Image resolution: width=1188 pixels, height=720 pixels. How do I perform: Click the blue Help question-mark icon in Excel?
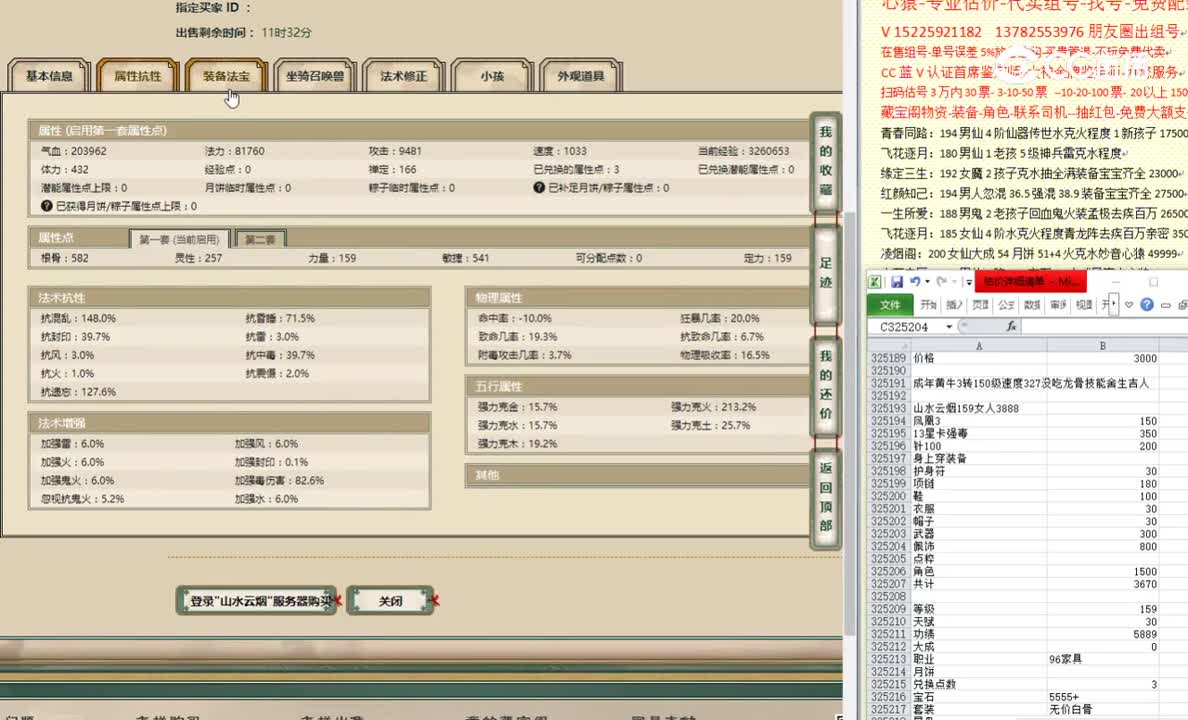(x=1148, y=304)
